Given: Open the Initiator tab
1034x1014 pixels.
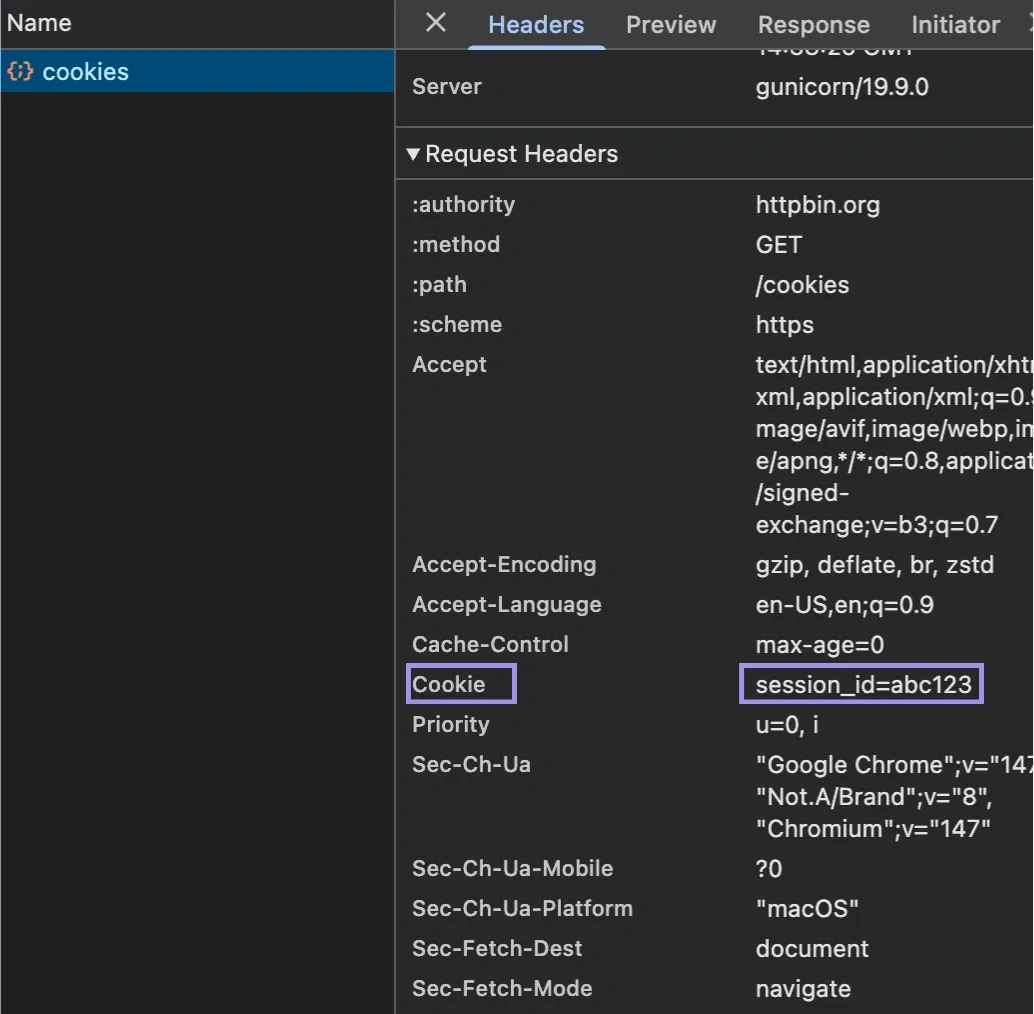Looking at the screenshot, I should pyautogui.click(x=955, y=25).
